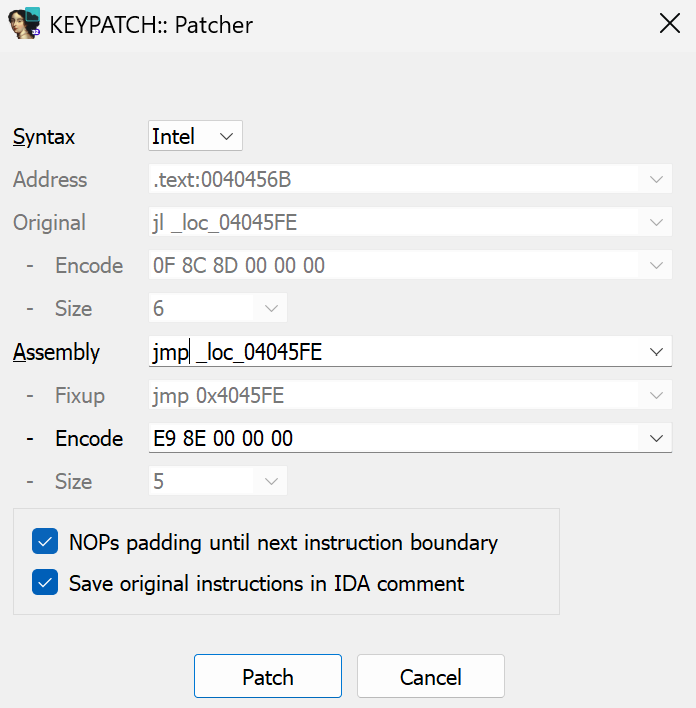Open the Syntax Intel dropdown
This screenshot has height=708, width=696.
click(x=195, y=136)
